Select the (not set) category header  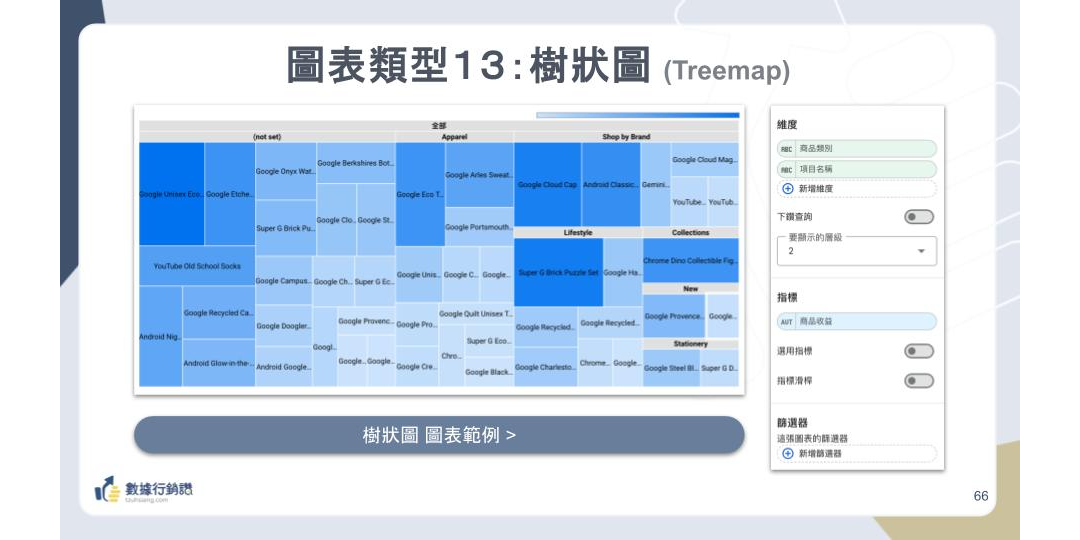point(267,137)
